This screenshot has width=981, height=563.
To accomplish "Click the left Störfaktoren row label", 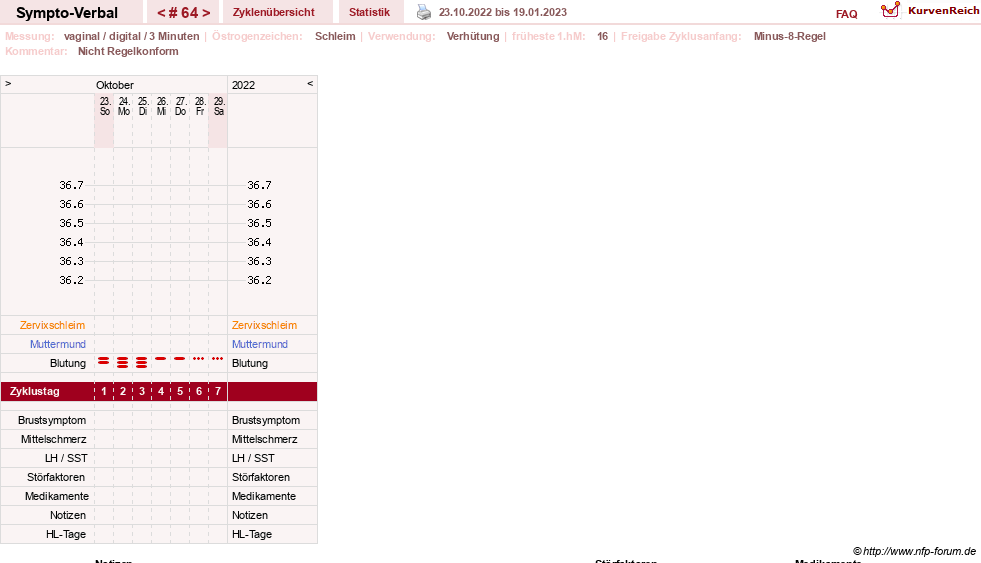I will [x=56, y=477].
